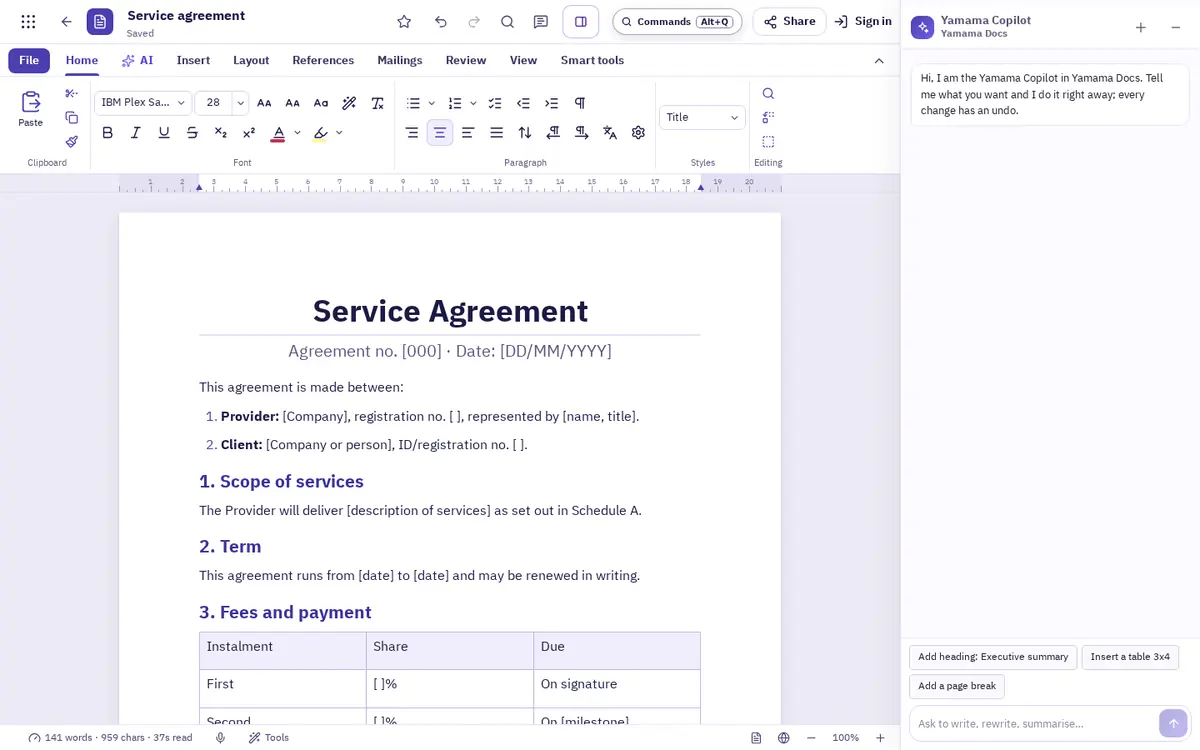Cut selection with the scissors icon

click(x=71, y=93)
